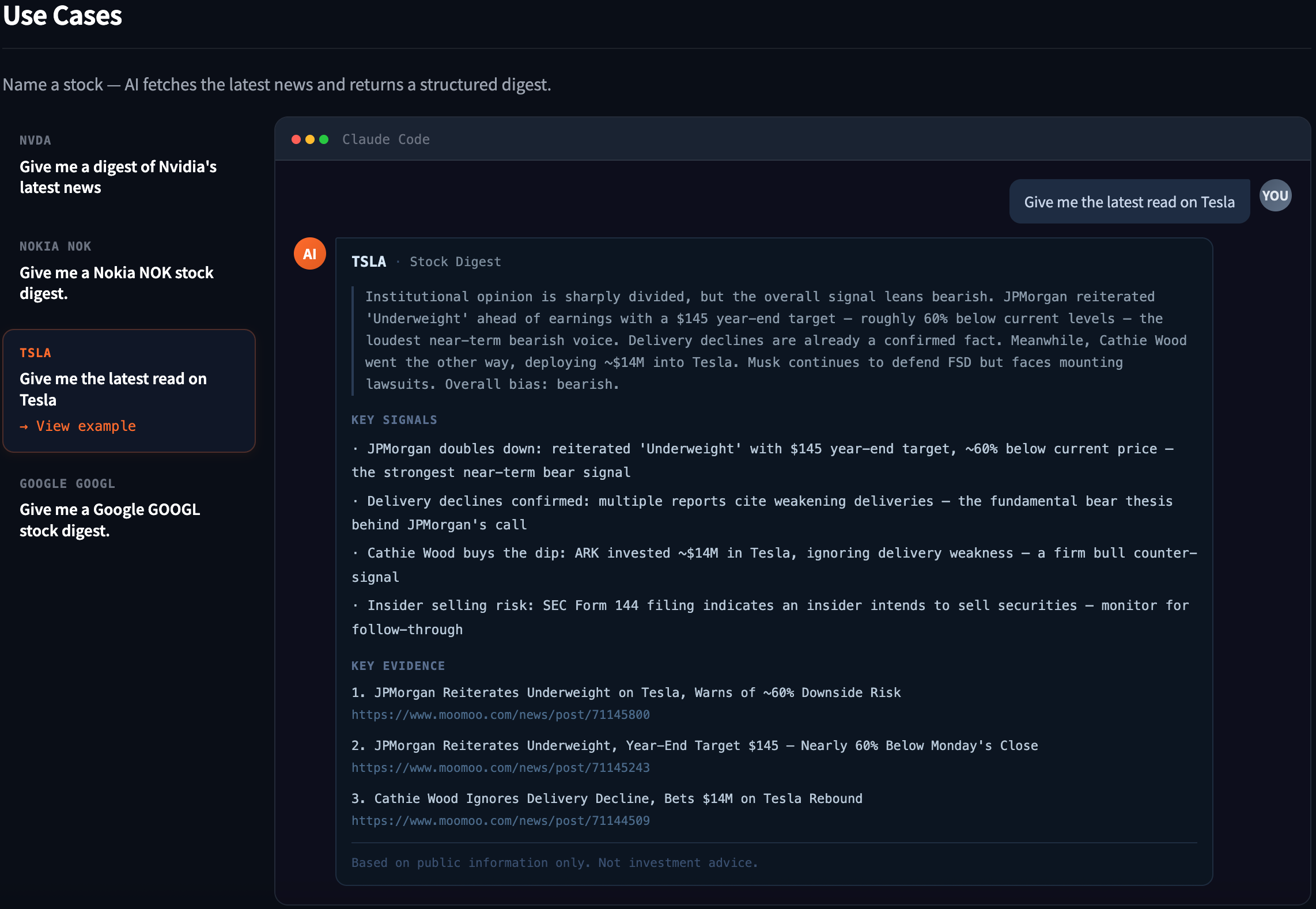
Task: Click the 'Give me the latest read on Tesla' chat bubble
Action: 1129,202
